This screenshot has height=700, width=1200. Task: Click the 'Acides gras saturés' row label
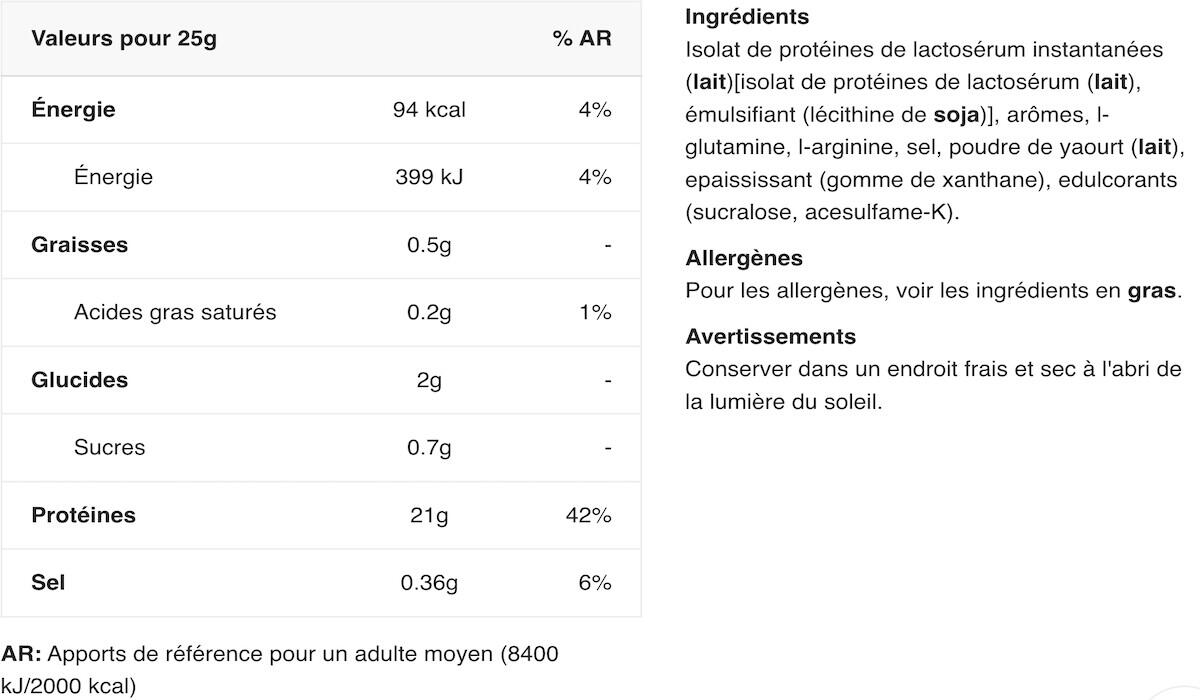coord(175,312)
